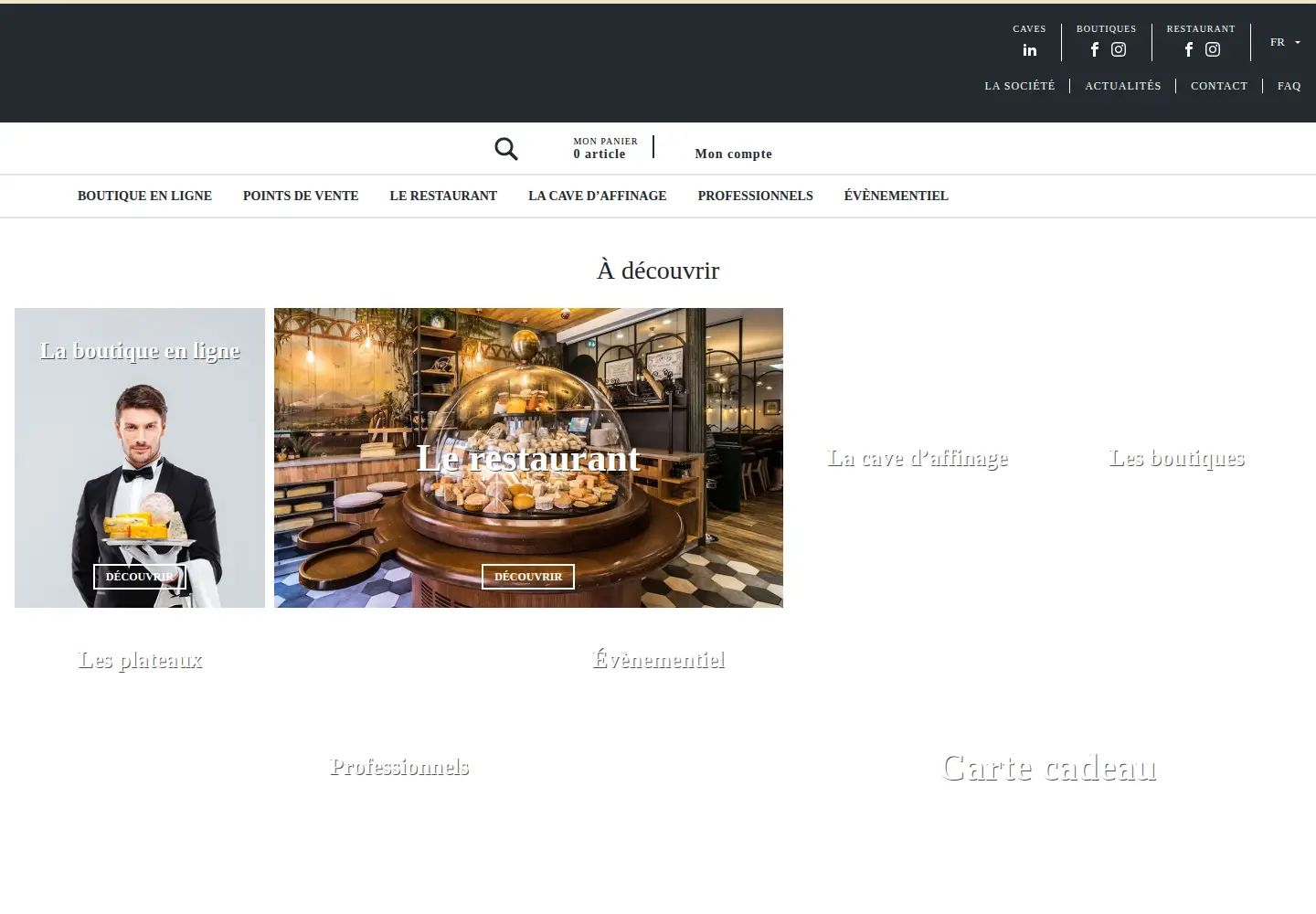Open La boutique en ligne waiter image
1316x914 pixels.
140,458
